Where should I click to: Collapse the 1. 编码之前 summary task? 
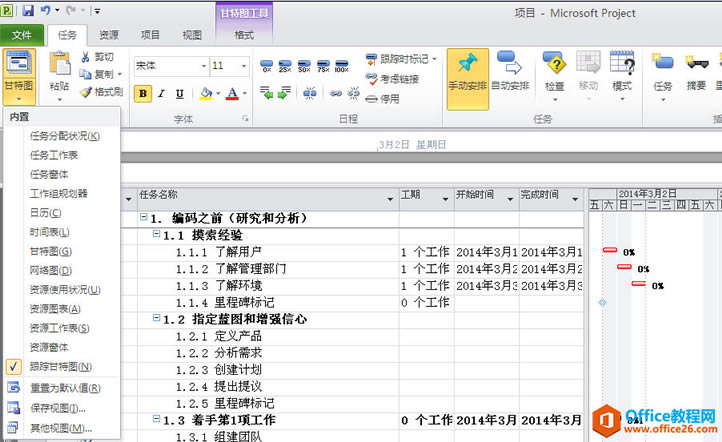pyautogui.click(x=144, y=217)
